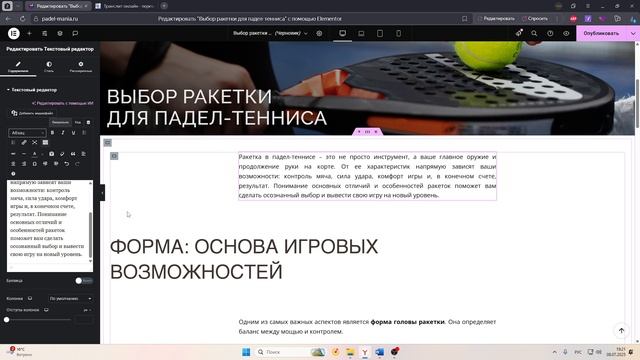Click the insert link icon in editor
Viewport: 640px width, 360px height.
(x=24, y=142)
